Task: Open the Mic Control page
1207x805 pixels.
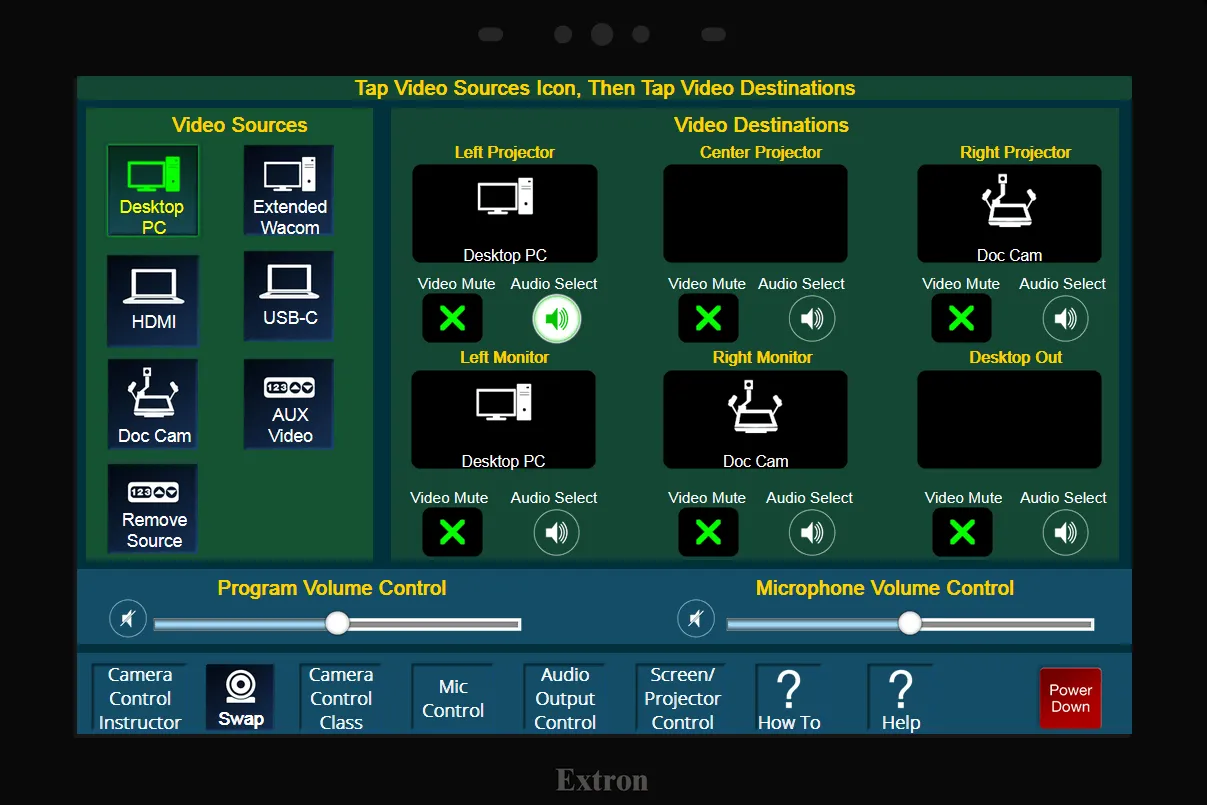Action: (x=453, y=698)
